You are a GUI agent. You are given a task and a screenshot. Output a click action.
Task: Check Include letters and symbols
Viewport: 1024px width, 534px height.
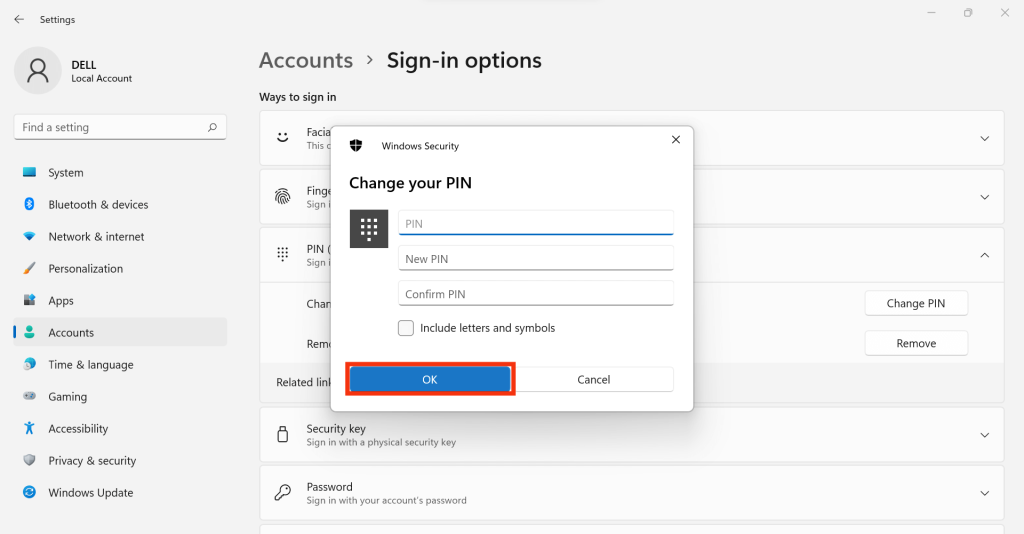tap(406, 328)
